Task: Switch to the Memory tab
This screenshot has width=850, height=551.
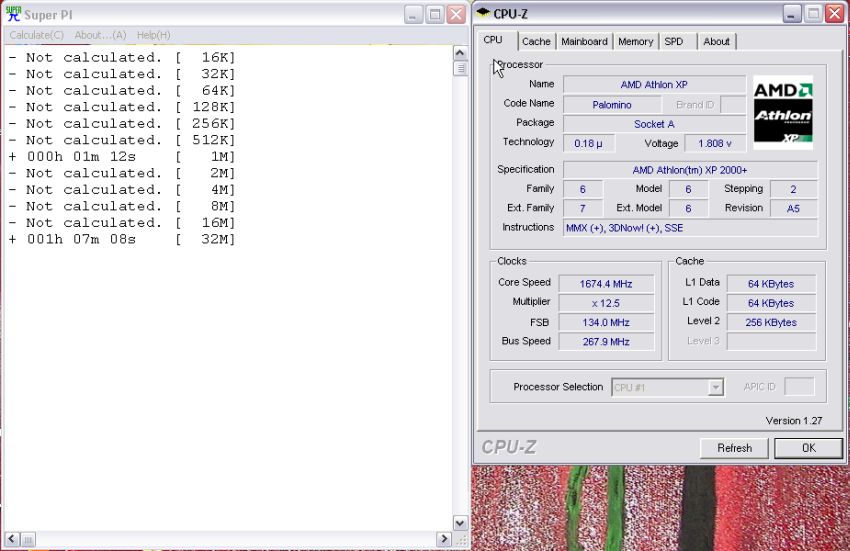Action: (x=635, y=41)
